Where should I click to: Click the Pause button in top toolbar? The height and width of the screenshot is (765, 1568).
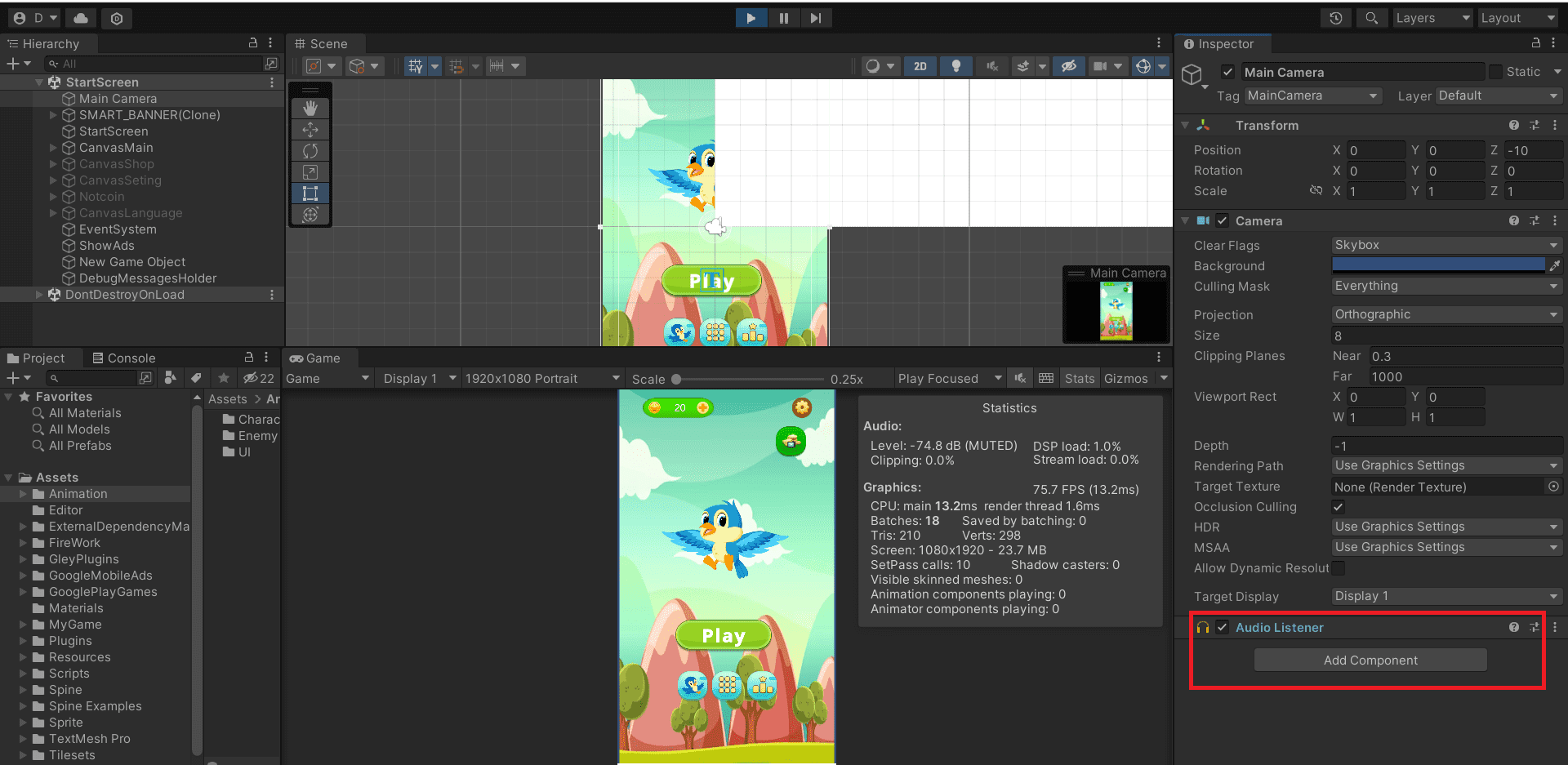coord(783,18)
